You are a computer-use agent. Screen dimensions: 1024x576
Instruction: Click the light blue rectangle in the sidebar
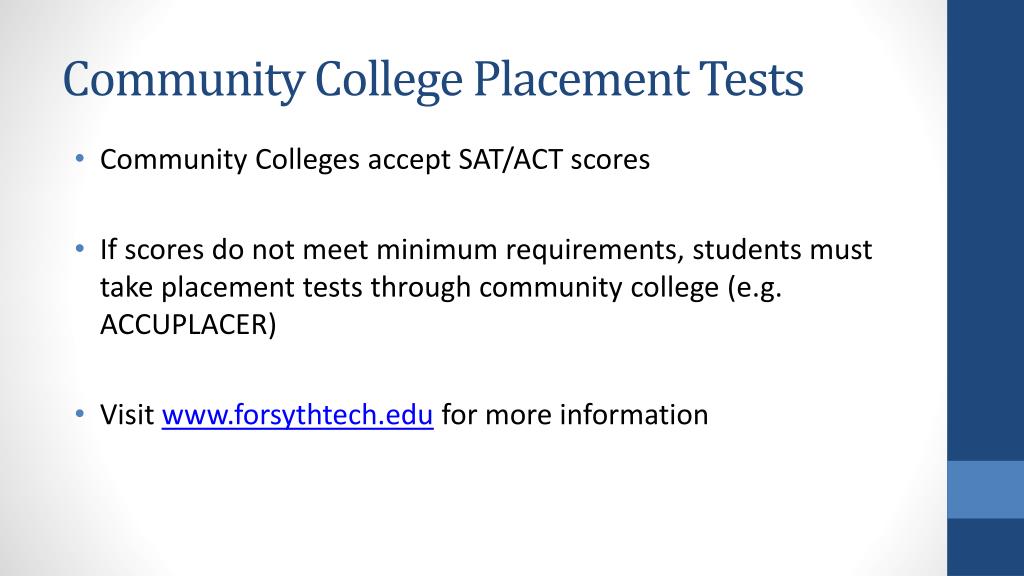[x=985, y=489]
